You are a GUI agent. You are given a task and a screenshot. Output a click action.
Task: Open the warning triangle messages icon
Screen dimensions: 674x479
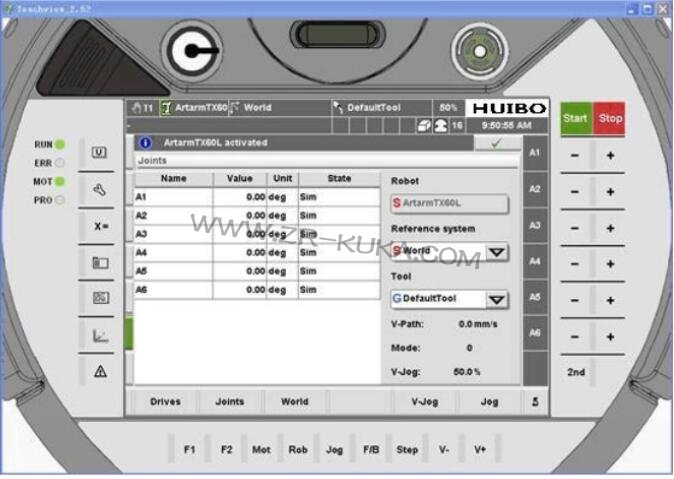[x=100, y=371]
